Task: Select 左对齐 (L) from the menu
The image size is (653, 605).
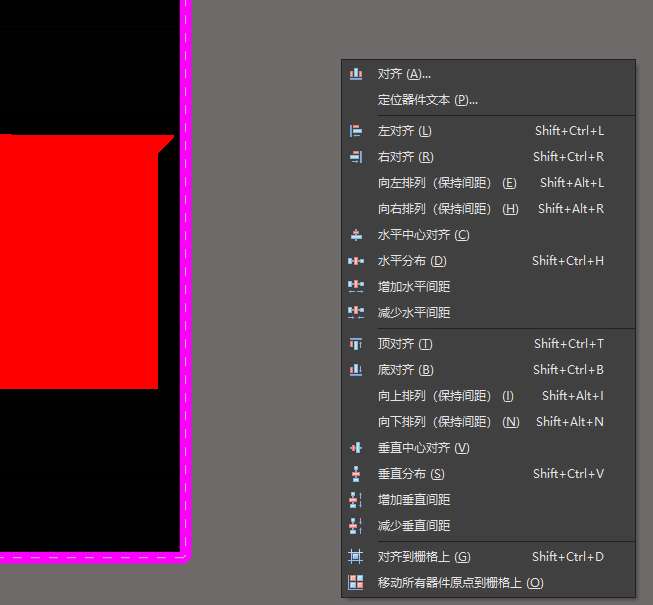Action: (488, 131)
